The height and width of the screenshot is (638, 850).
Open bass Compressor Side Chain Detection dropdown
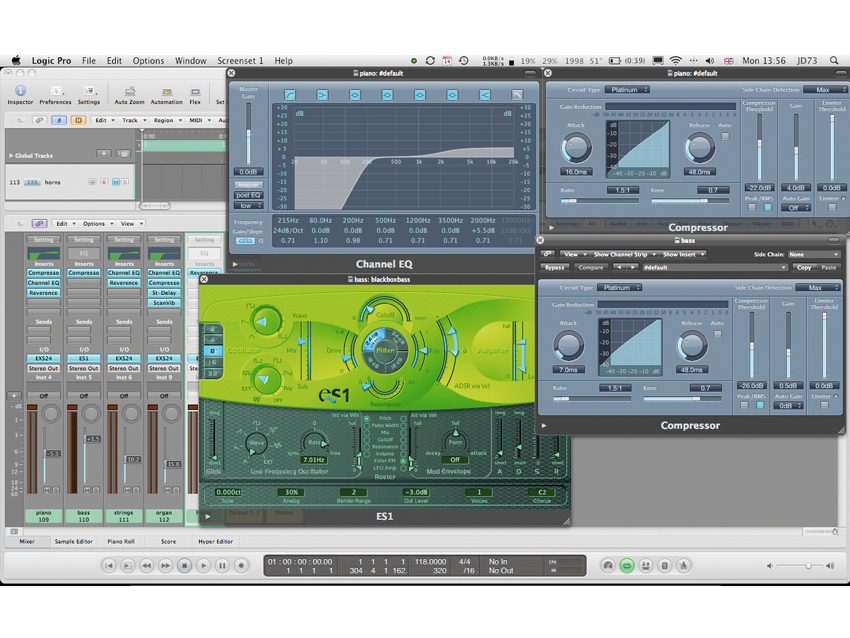coord(819,287)
